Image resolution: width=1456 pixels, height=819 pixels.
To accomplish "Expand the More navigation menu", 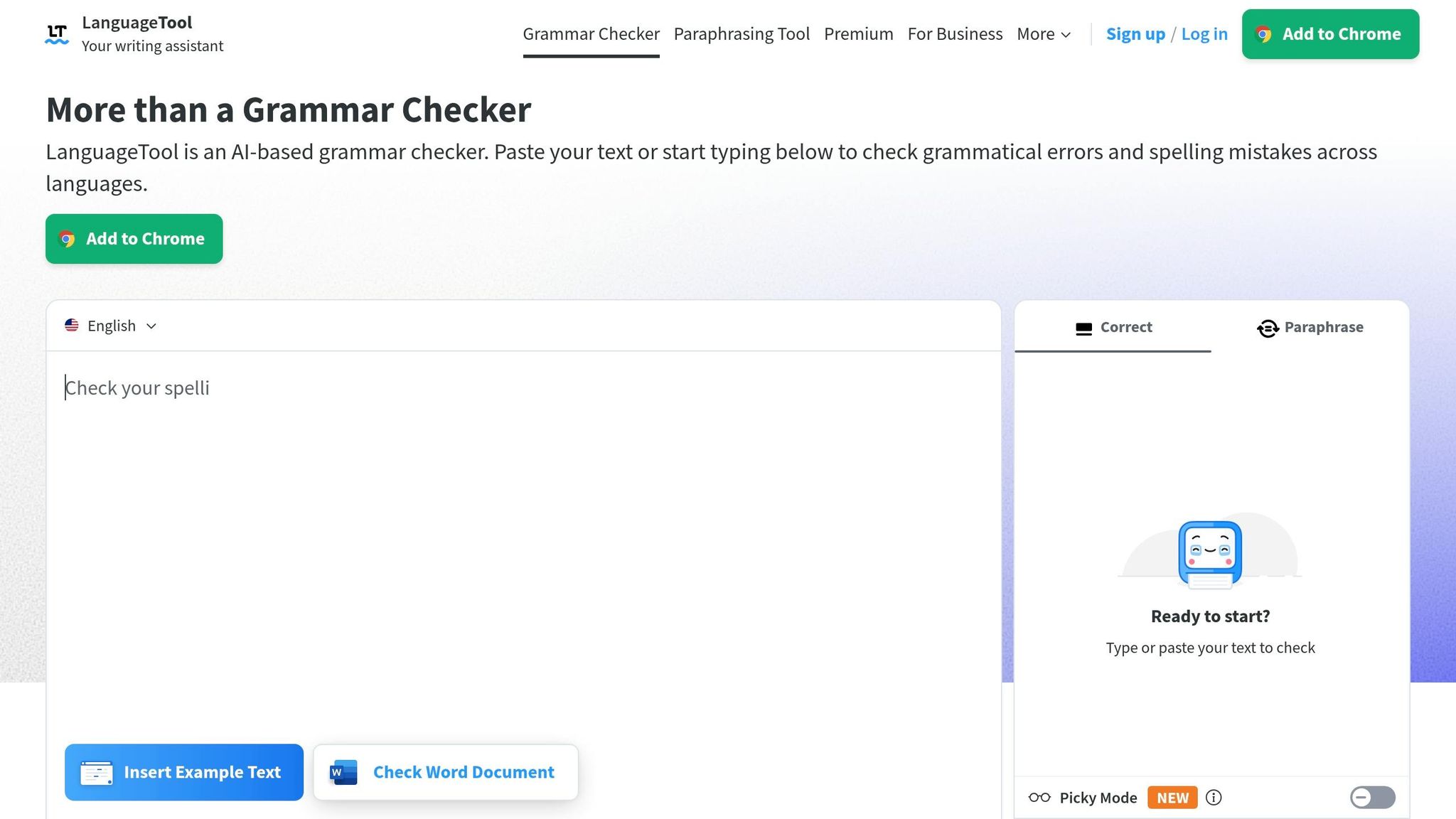I will click(x=1043, y=34).
